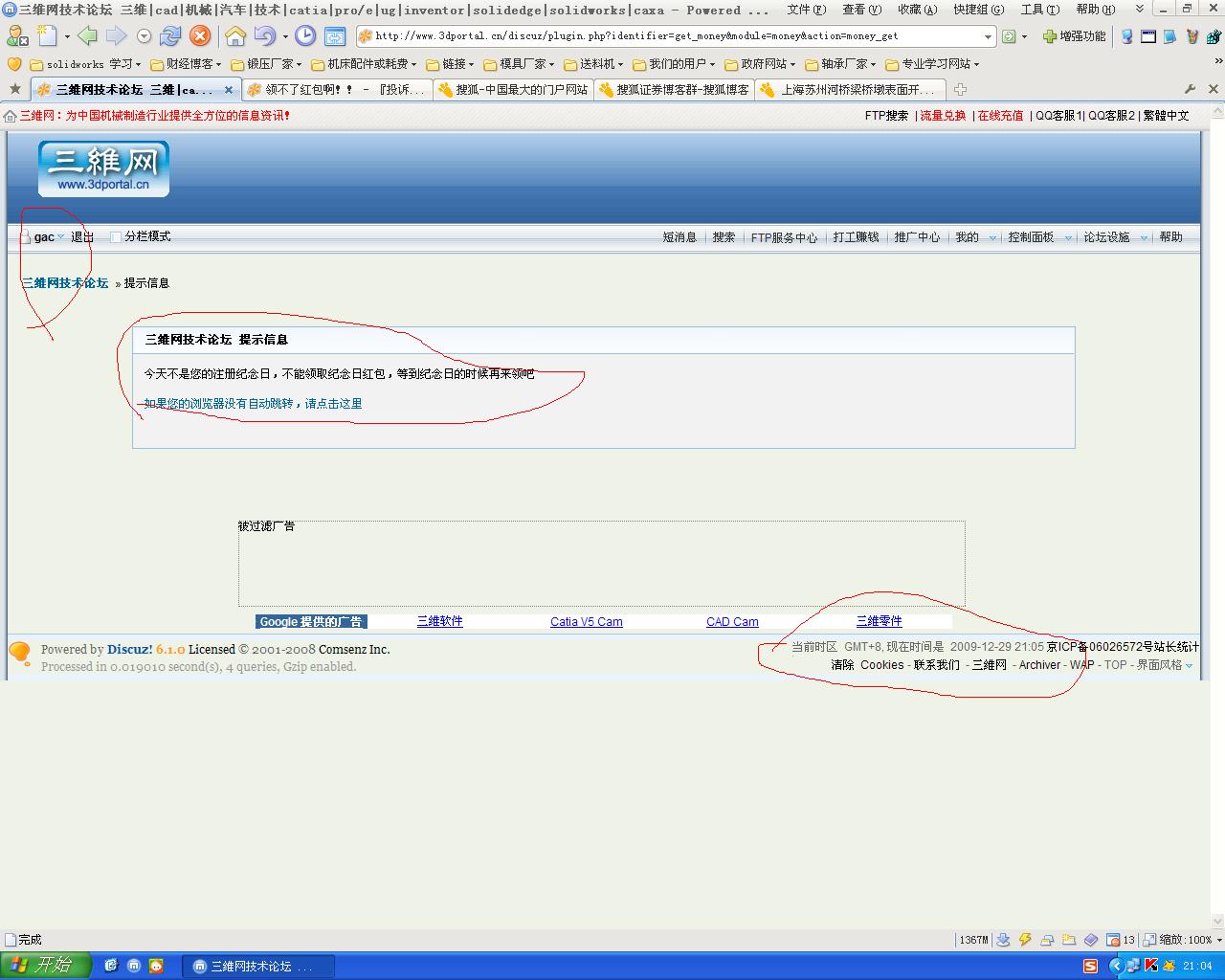The image size is (1225, 980).
Task: Switch to the 搜狐证券博客群 tab
Action: click(x=673, y=90)
